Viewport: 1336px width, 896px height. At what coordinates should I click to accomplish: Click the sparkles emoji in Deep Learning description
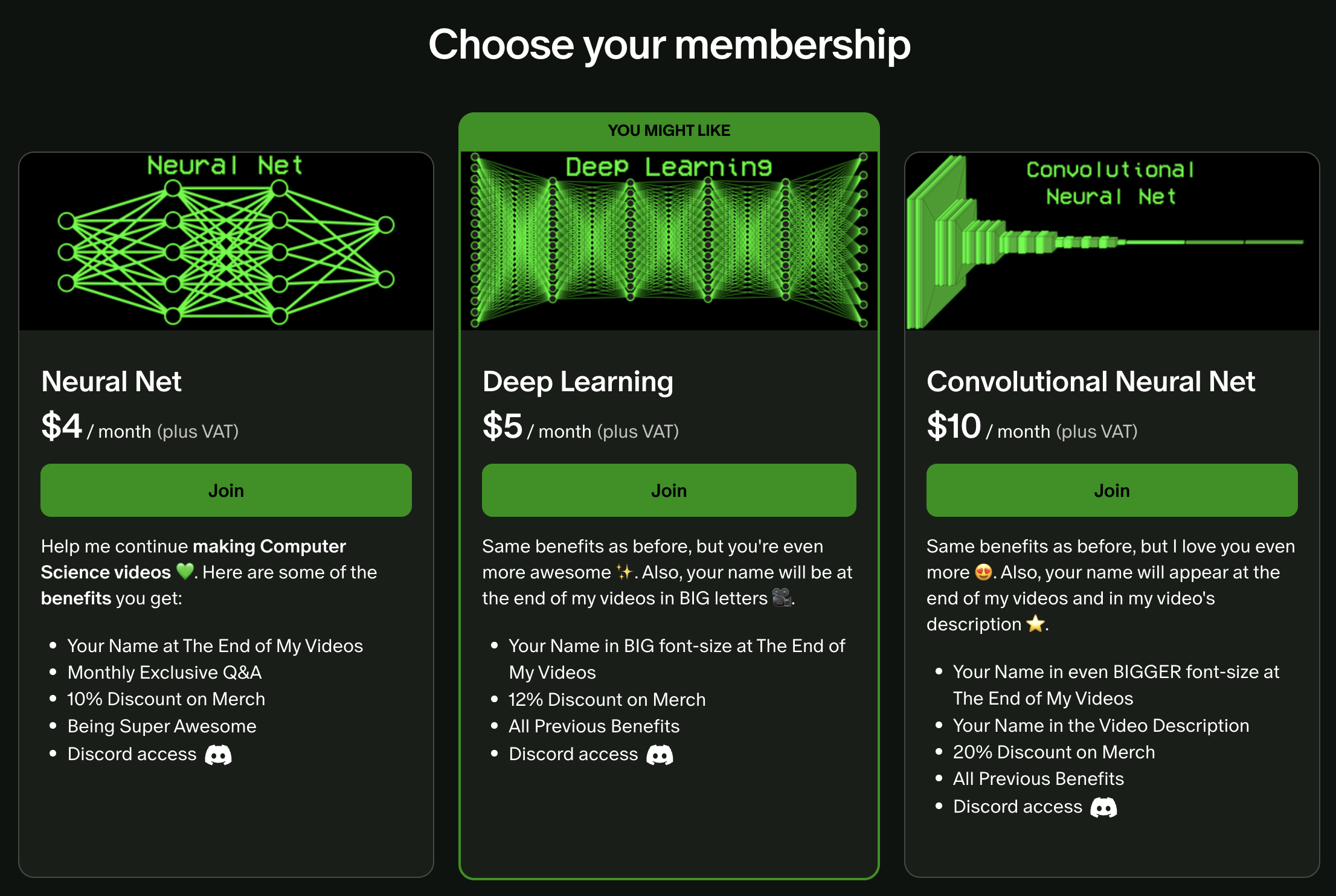tap(624, 571)
